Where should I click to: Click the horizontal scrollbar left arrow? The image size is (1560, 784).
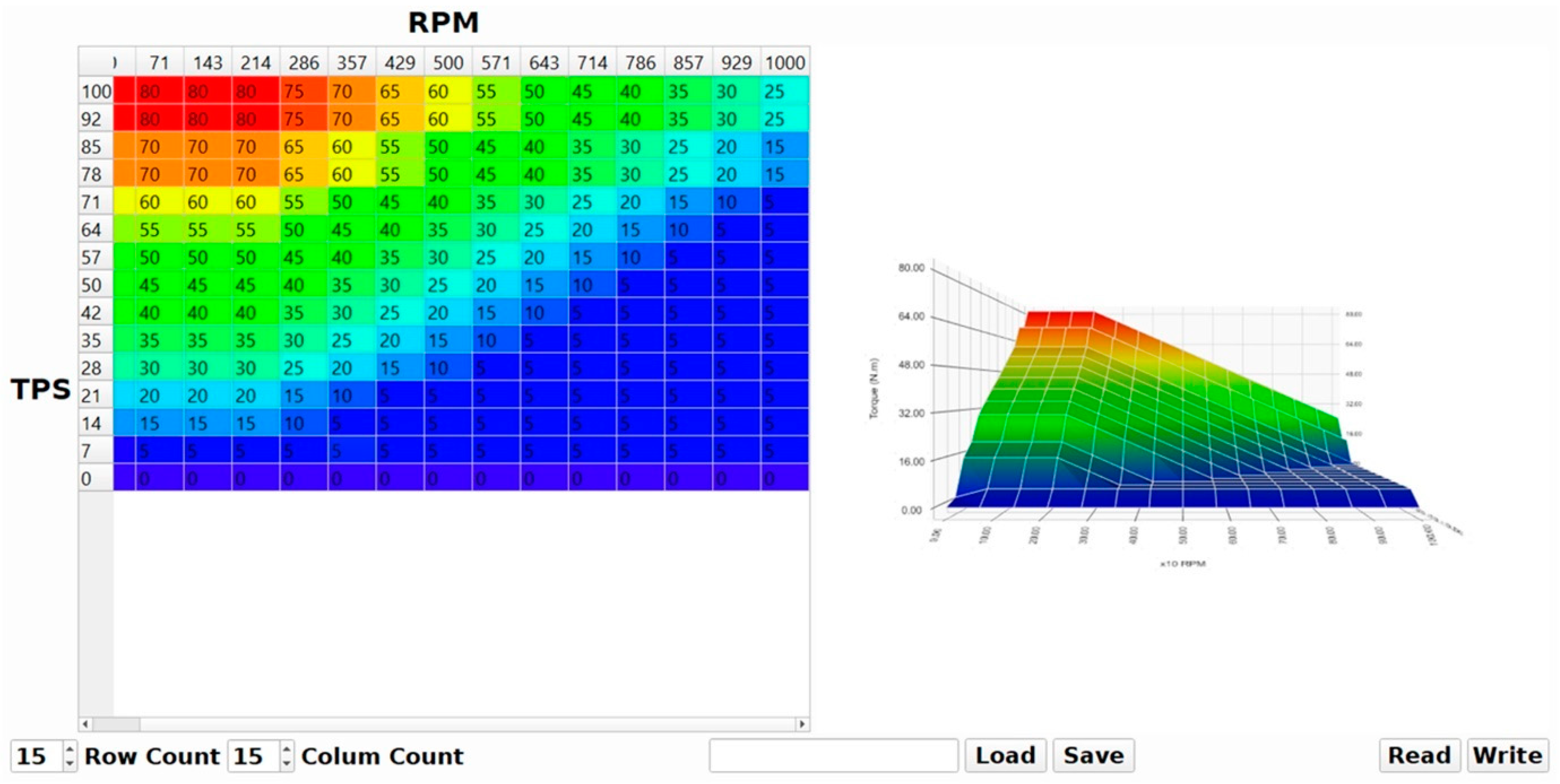tap(85, 724)
